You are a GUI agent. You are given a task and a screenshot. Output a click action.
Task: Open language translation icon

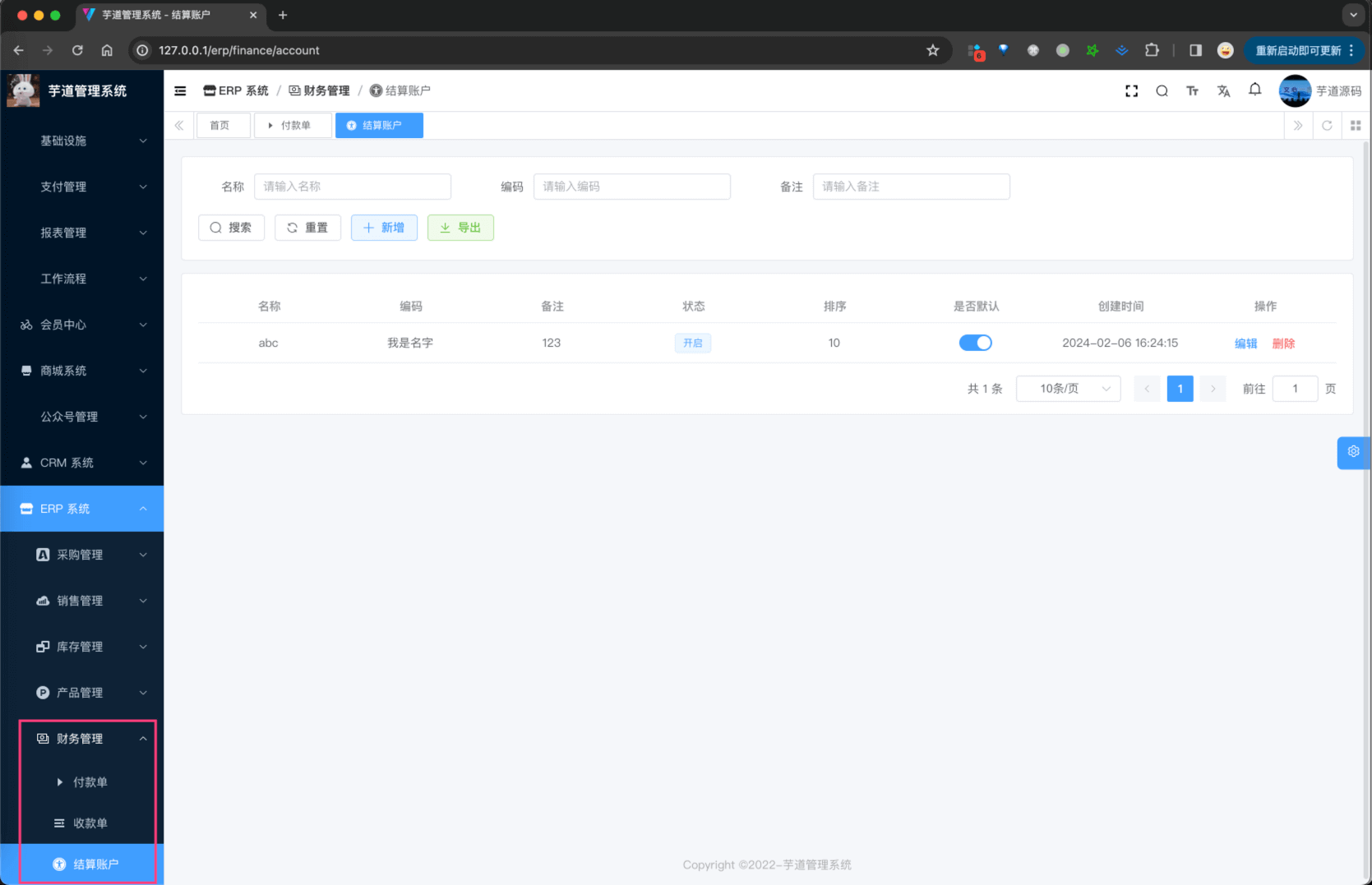click(x=1223, y=91)
